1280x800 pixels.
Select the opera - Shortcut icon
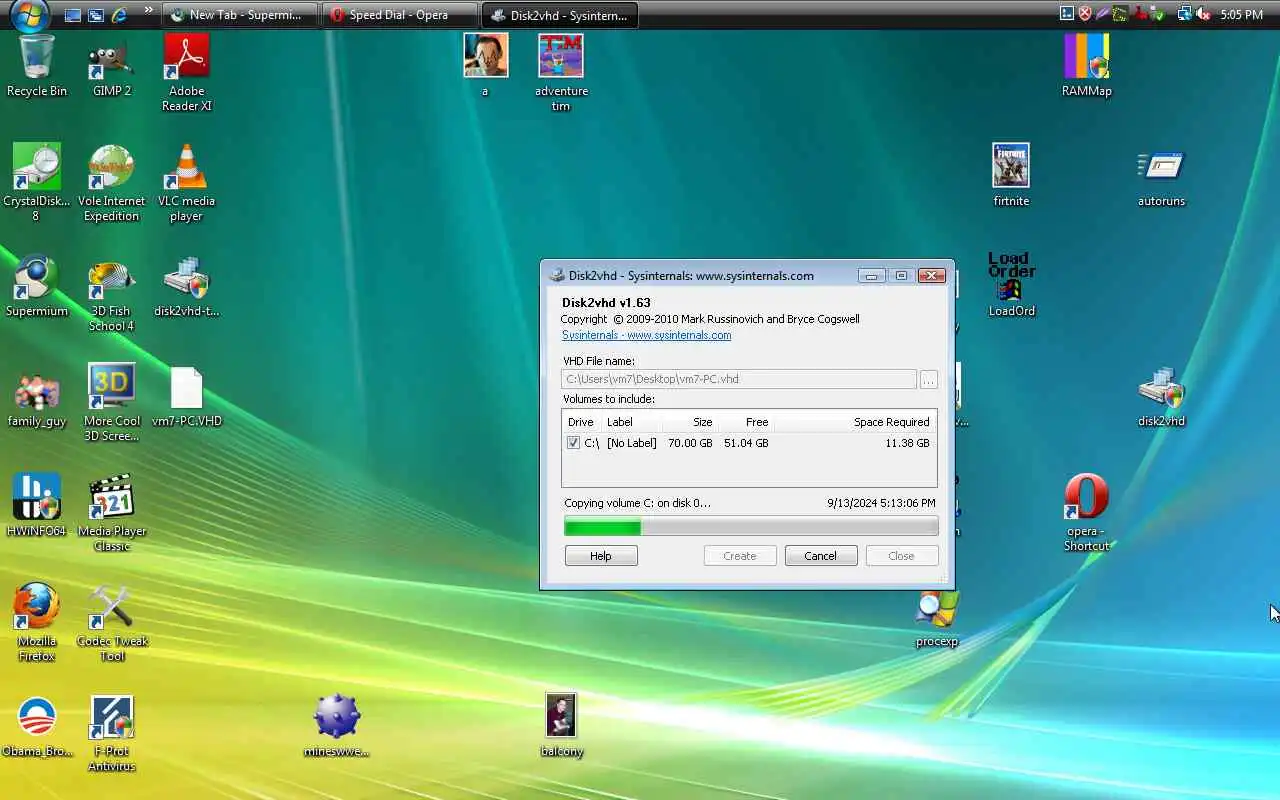pos(1087,512)
